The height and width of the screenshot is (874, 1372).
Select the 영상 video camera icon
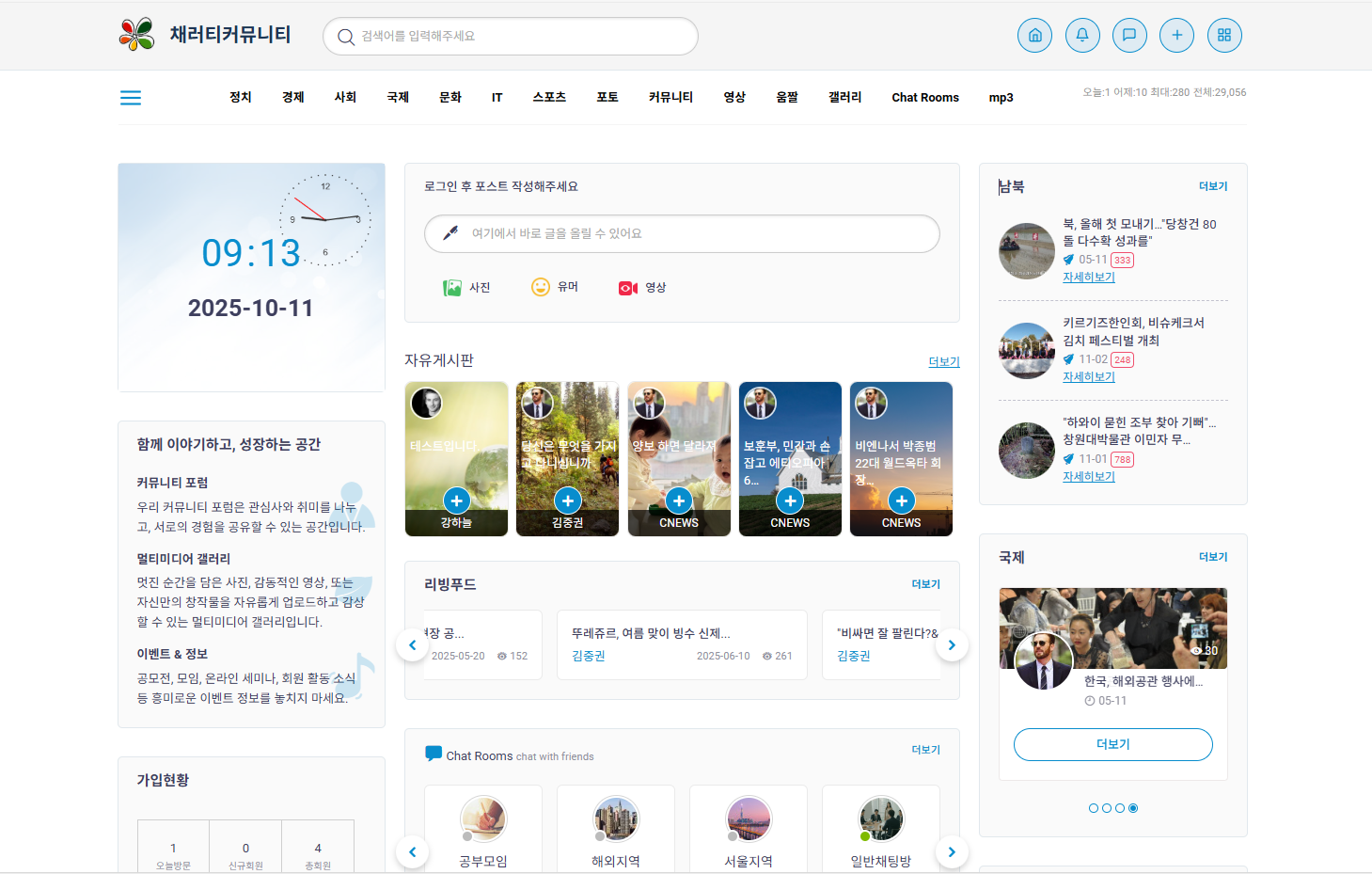628,288
